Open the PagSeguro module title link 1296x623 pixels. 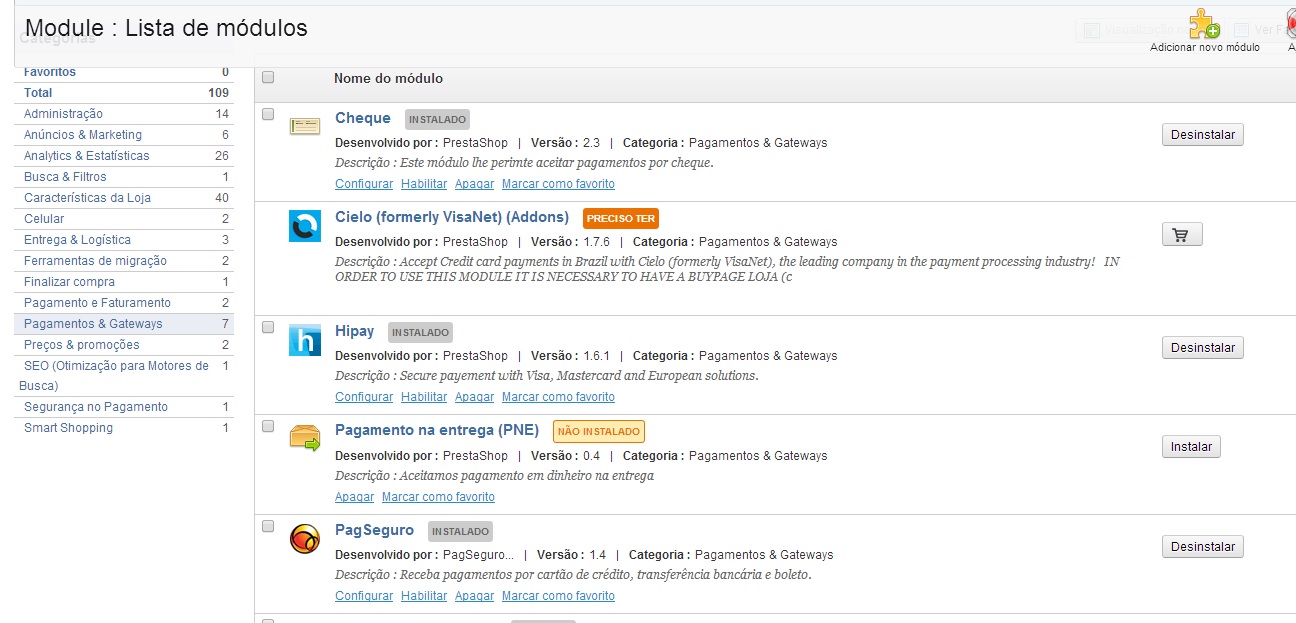pyautogui.click(x=375, y=530)
